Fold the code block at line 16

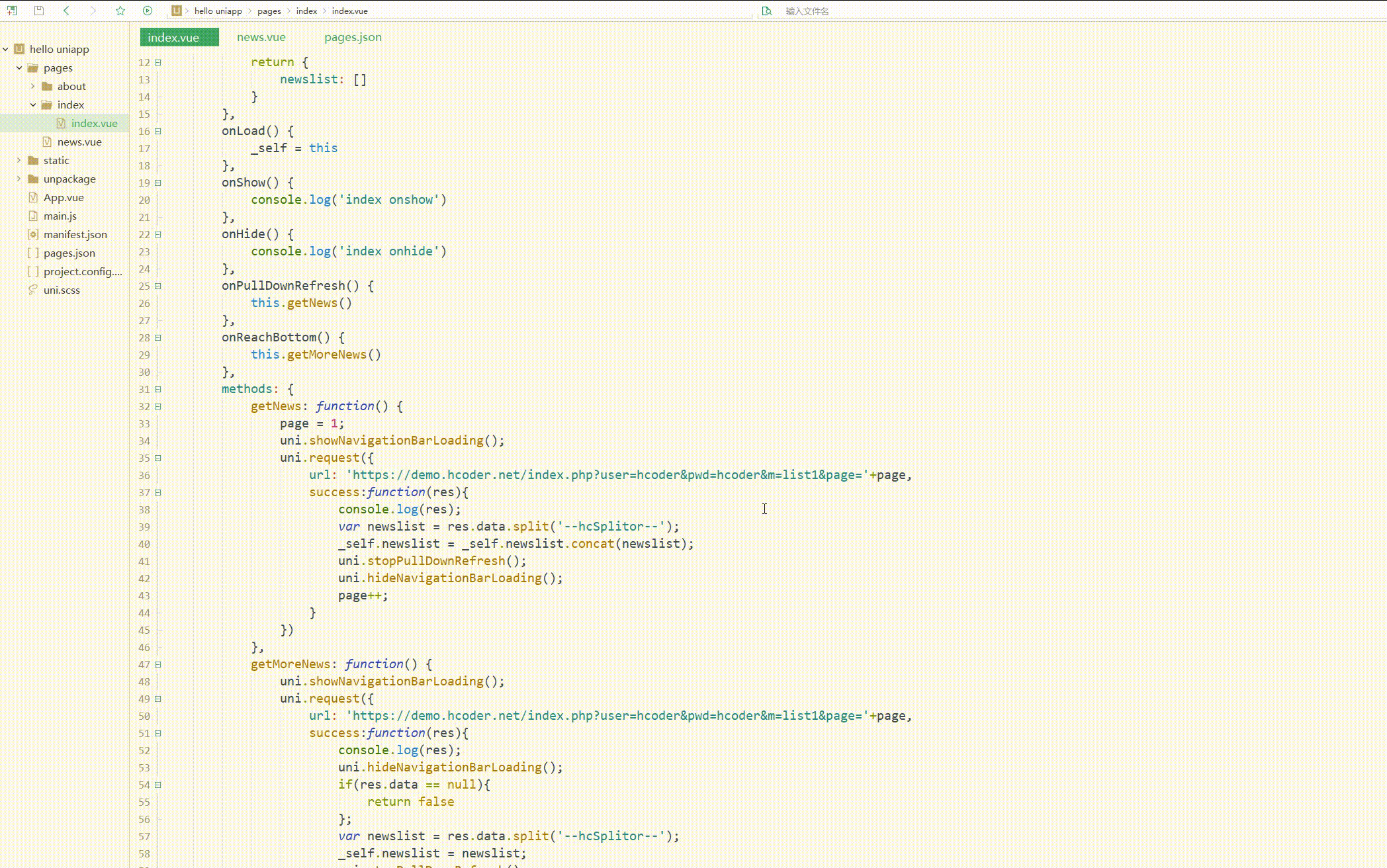point(158,131)
